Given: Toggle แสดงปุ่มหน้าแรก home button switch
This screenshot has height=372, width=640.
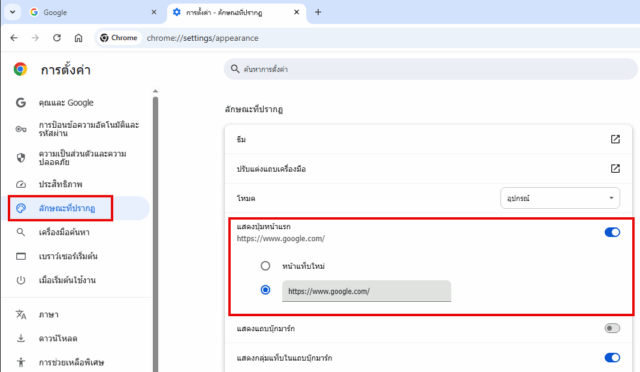Looking at the screenshot, I should pyautogui.click(x=612, y=232).
